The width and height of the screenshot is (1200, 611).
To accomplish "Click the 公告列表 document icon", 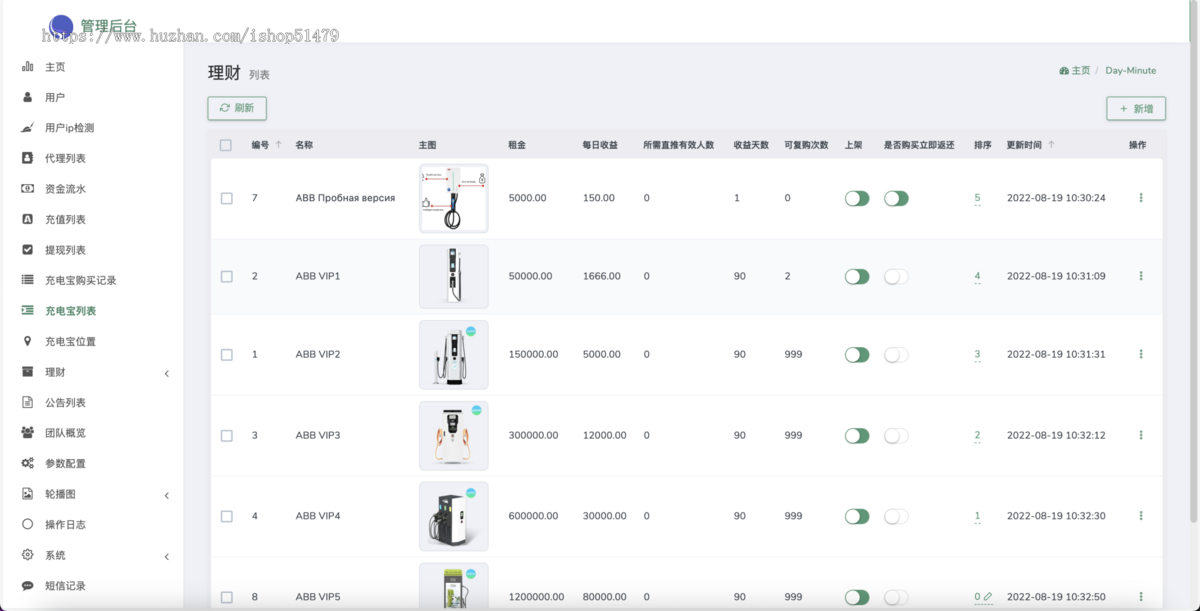I will point(27,403).
